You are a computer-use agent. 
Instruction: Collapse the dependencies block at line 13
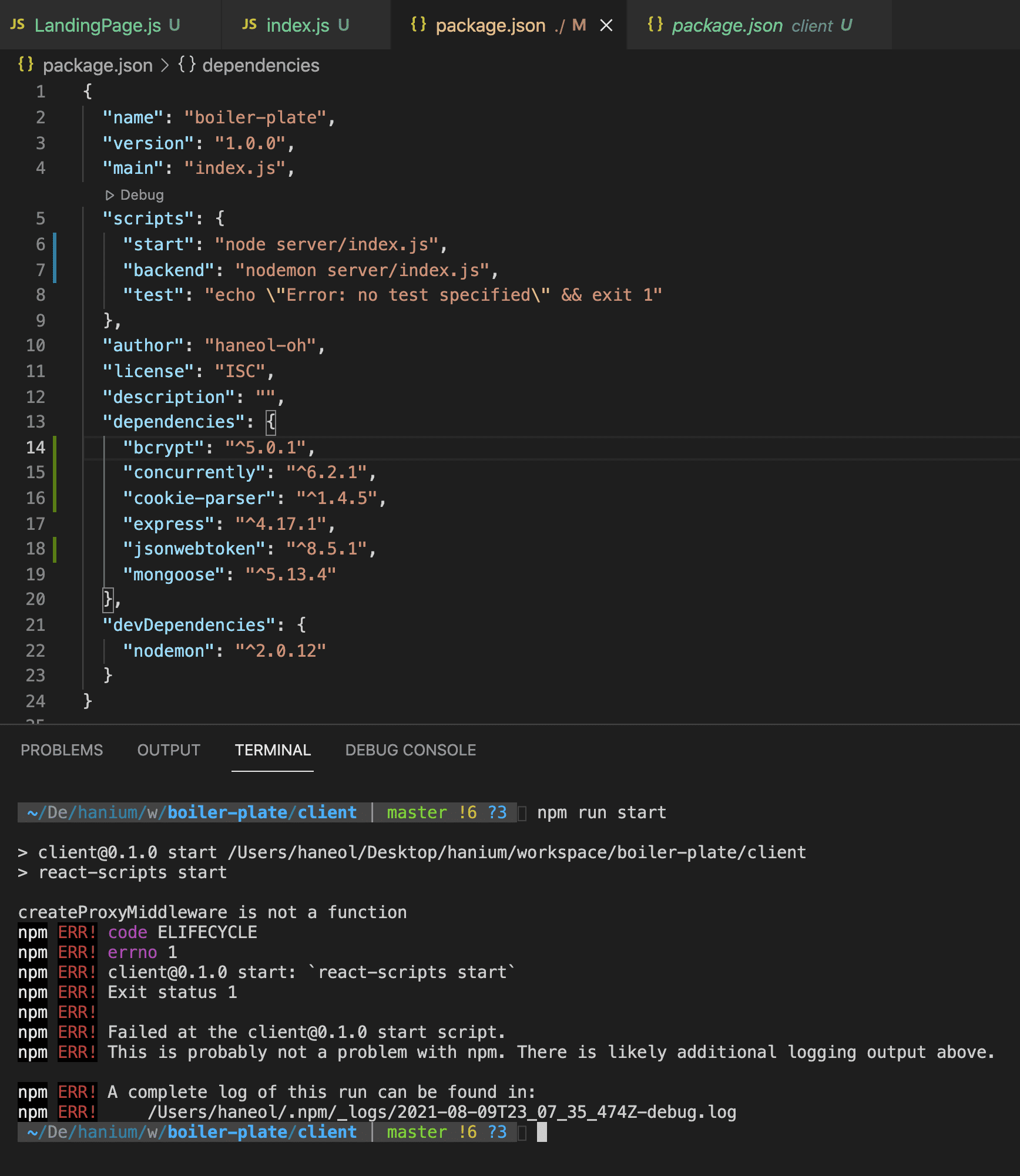(x=71, y=422)
